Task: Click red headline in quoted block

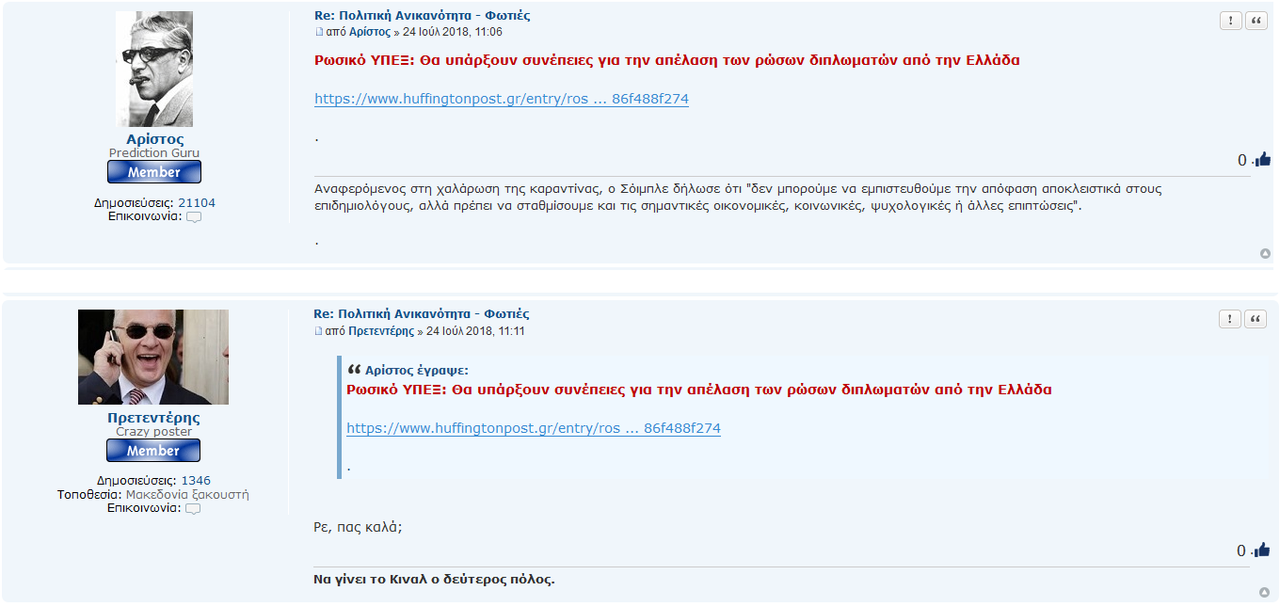Action: (x=699, y=389)
